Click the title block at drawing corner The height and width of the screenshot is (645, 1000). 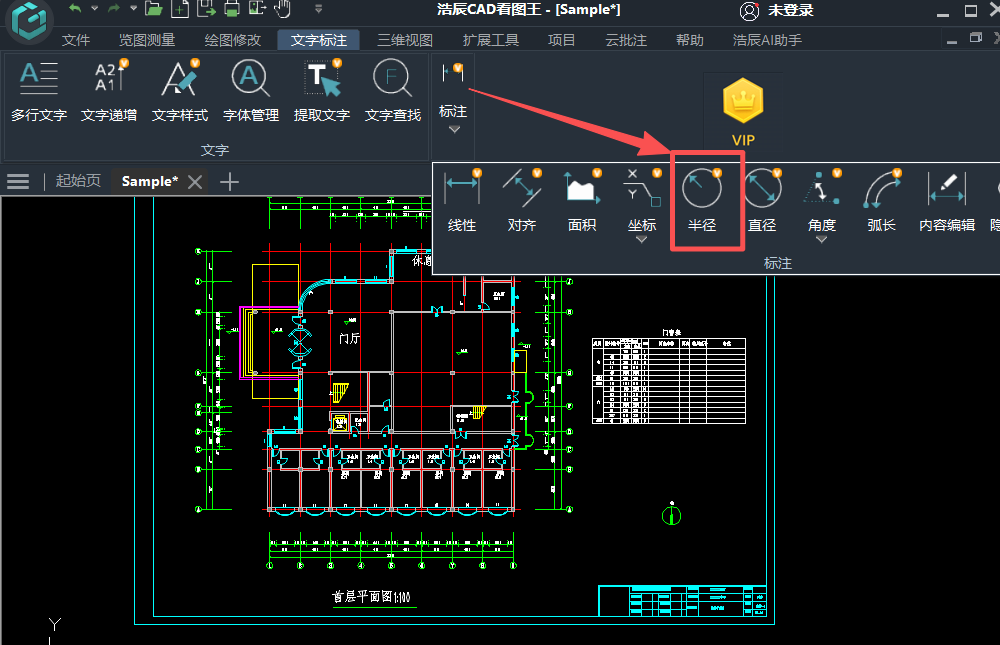(682, 600)
